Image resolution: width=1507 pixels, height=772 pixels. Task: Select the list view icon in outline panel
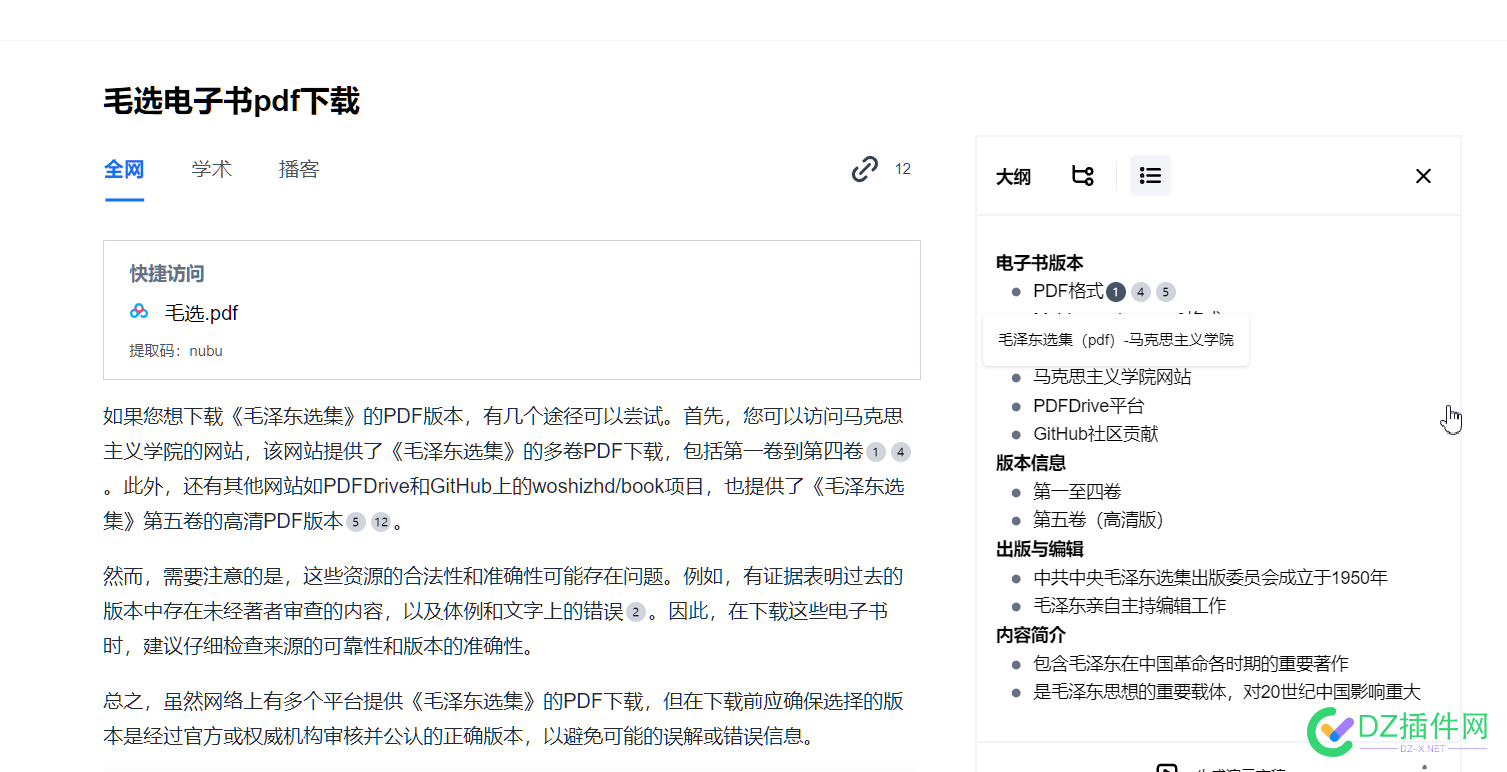point(1150,176)
